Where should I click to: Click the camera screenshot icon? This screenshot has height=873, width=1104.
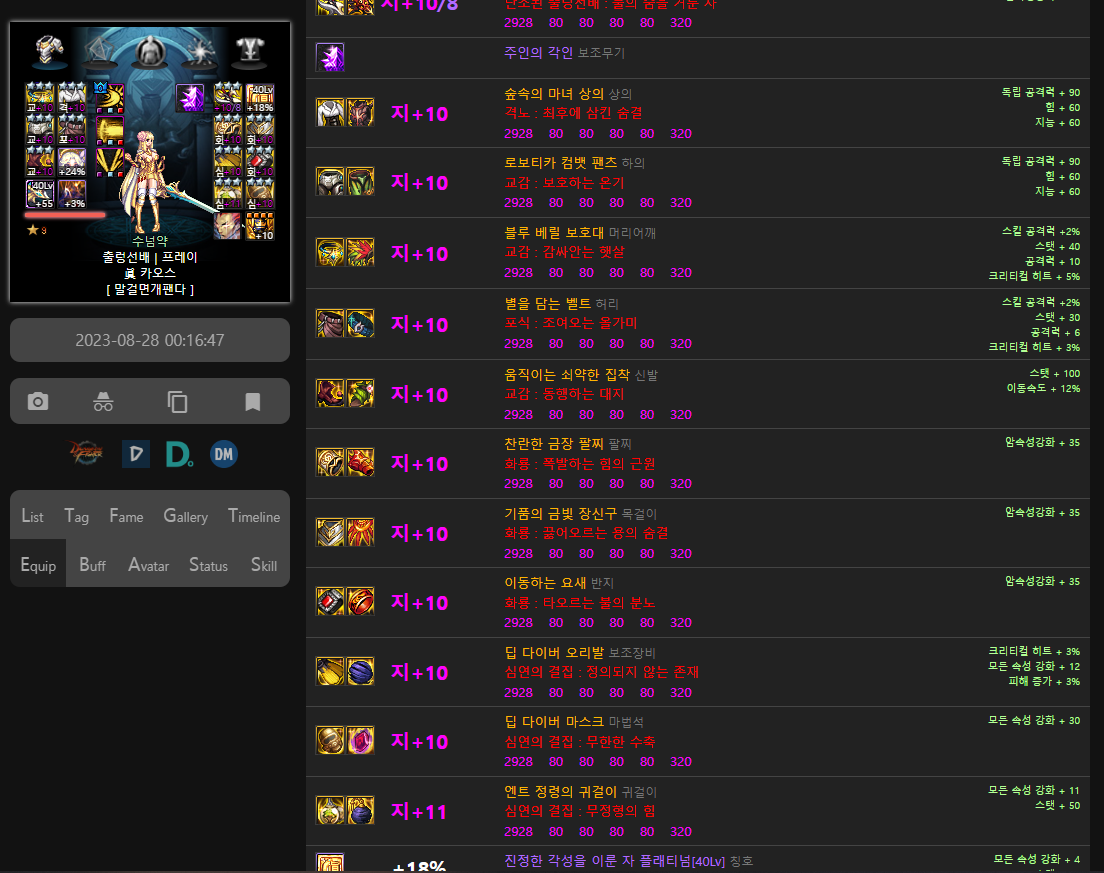pyautogui.click(x=38, y=401)
